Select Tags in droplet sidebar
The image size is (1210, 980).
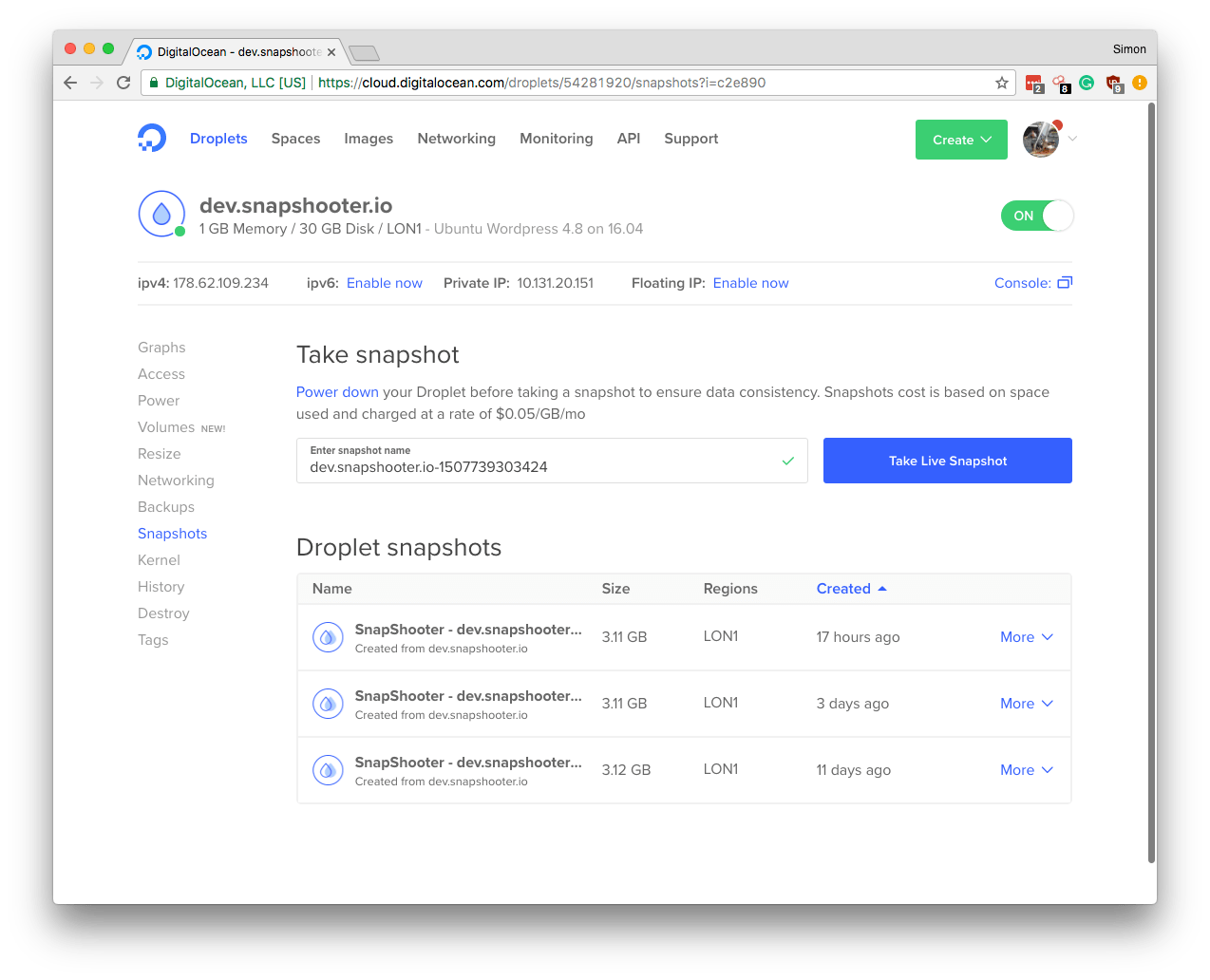[x=153, y=640]
